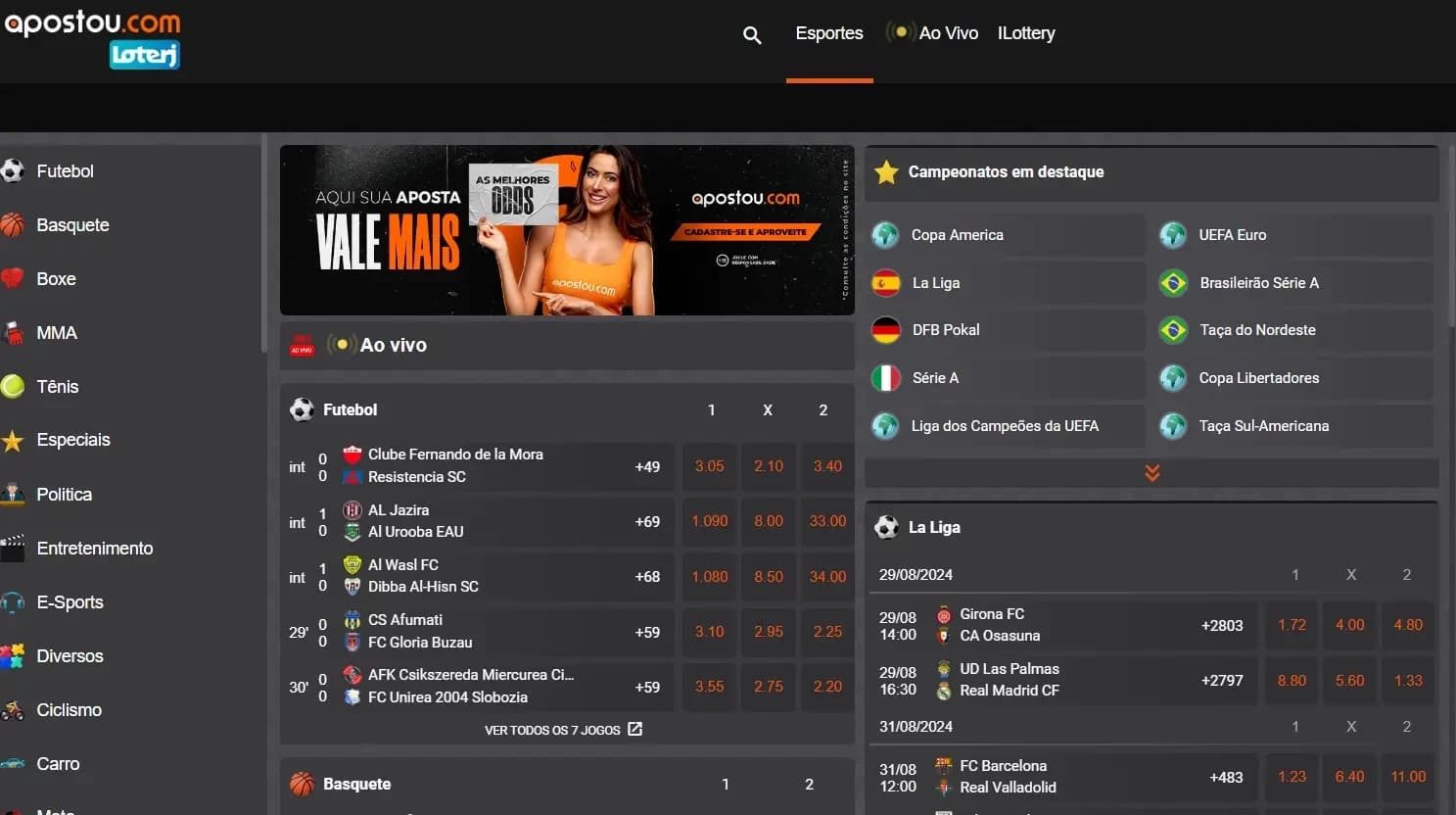Click the Boxe glove sidebar icon
The image size is (1456, 815).
tap(12, 278)
